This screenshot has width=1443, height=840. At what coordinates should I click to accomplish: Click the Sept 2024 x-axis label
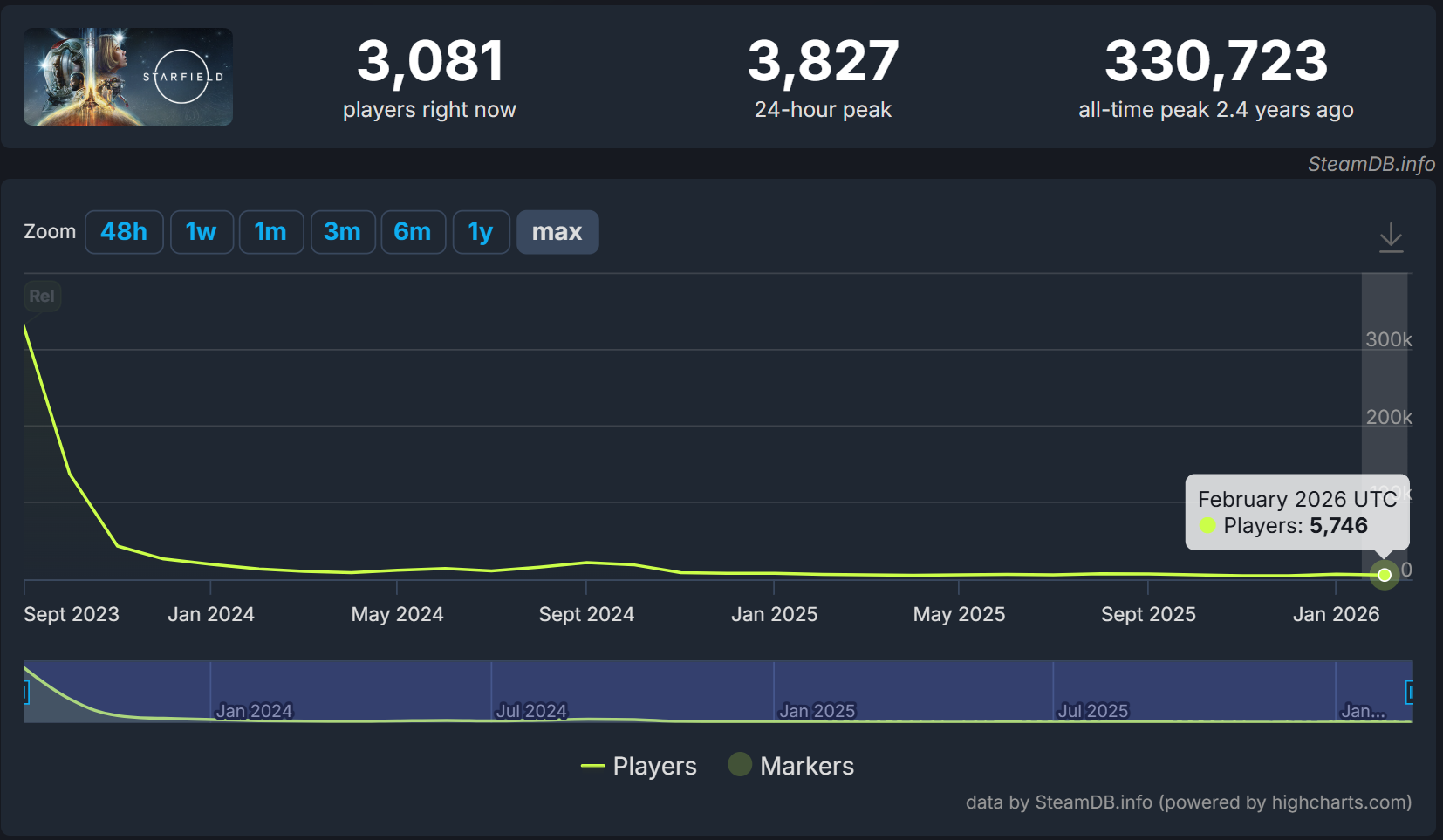[586, 614]
